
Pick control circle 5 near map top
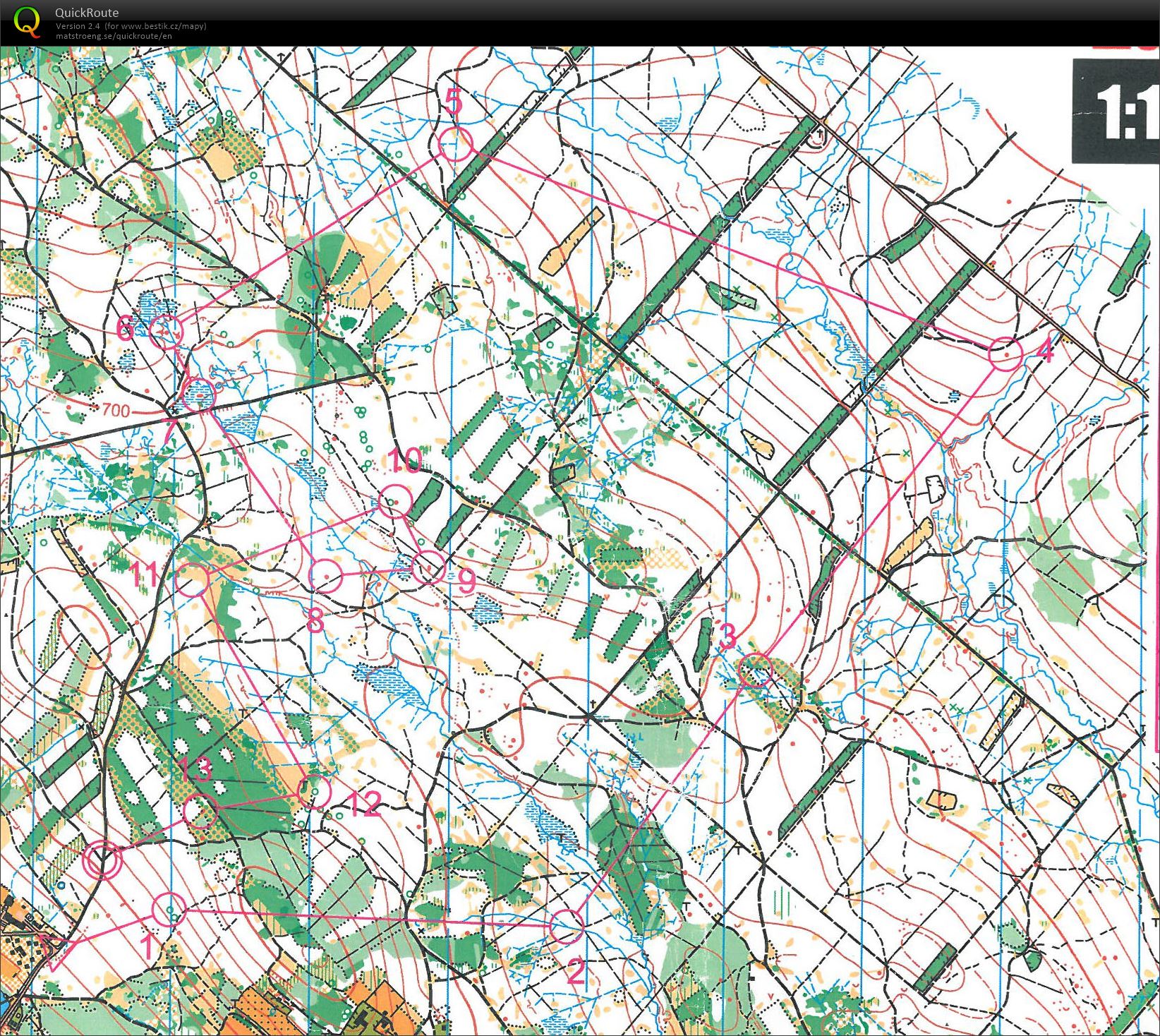click(x=455, y=145)
